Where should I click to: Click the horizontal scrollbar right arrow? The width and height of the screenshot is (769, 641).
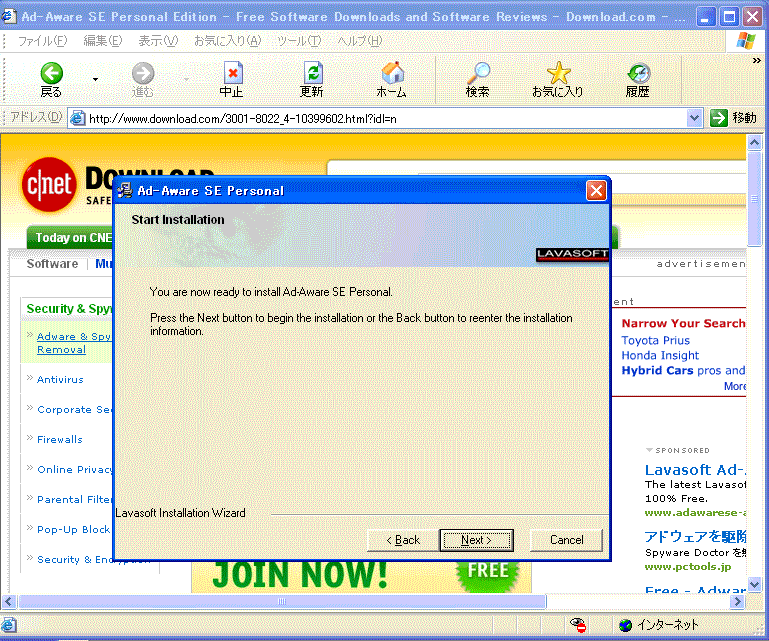pyautogui.click(x=738, y=601)
